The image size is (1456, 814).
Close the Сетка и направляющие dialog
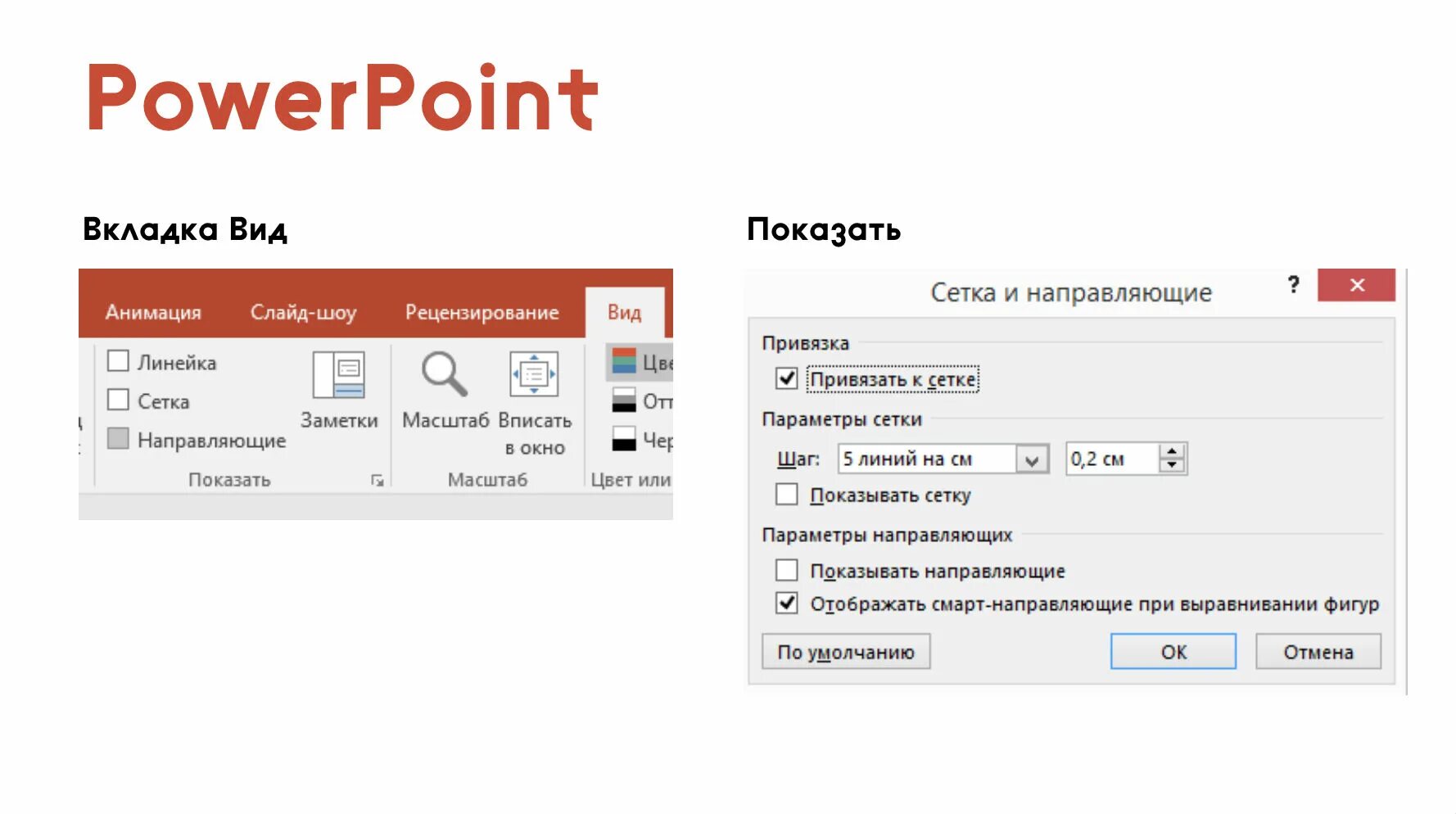1356,285
